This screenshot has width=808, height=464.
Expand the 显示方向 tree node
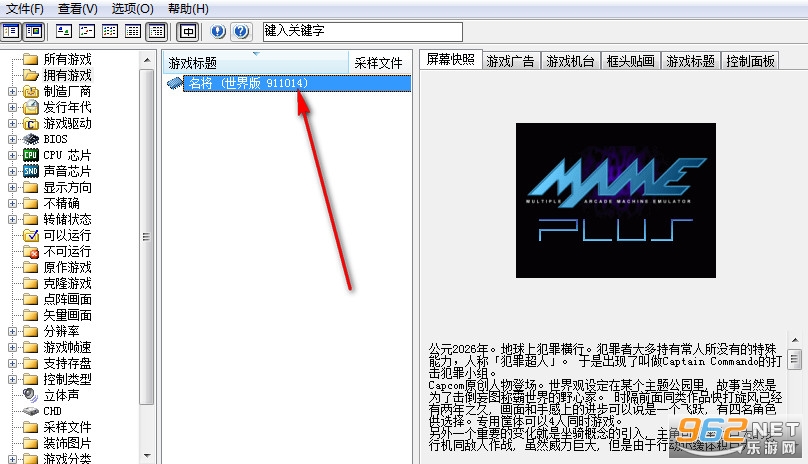(12, 188)
